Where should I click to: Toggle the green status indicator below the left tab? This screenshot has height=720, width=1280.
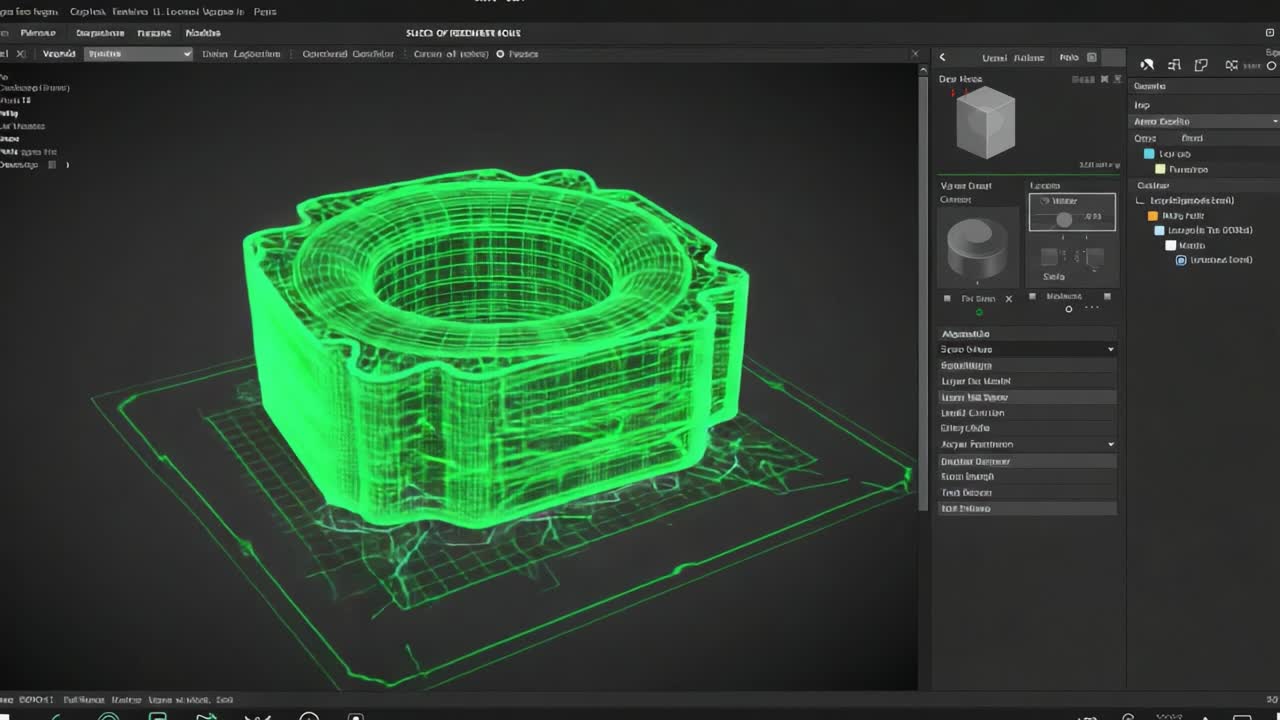[x=979, y=311]
